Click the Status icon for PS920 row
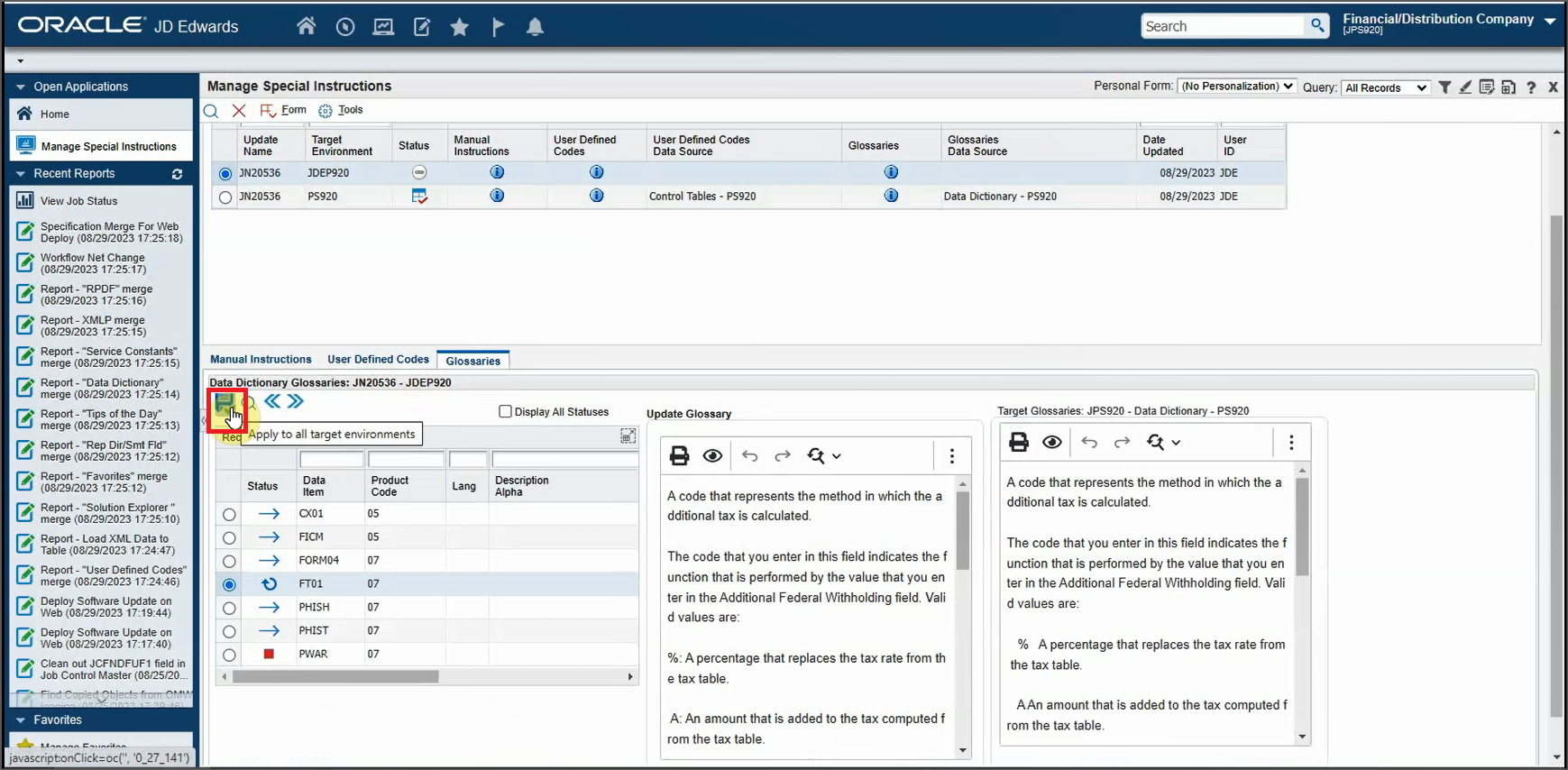The height and width of the screenshot is (770, 1568). (x=419, y=196)
